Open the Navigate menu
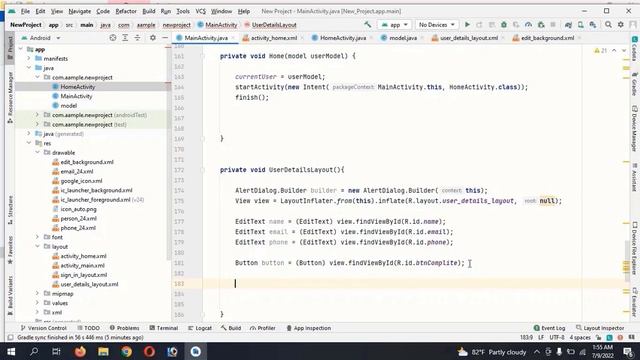This screenshot has height=360, width=640. click(x=80, y=11)
